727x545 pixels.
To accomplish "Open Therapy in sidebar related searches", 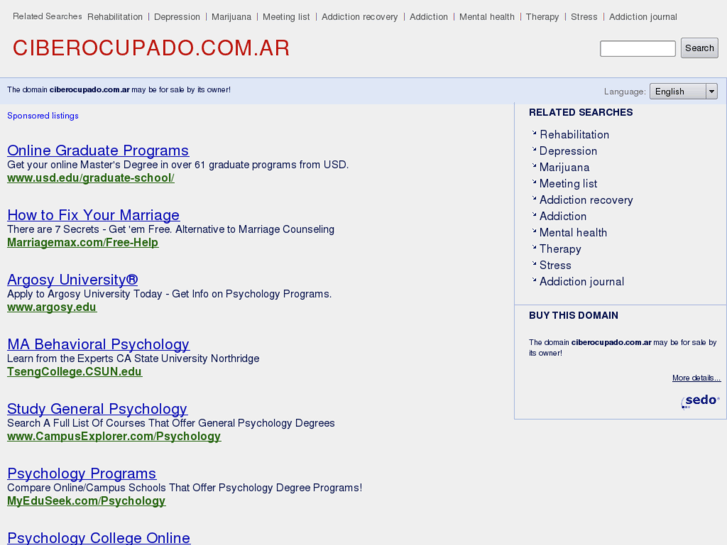I will (x=560, y=249).
